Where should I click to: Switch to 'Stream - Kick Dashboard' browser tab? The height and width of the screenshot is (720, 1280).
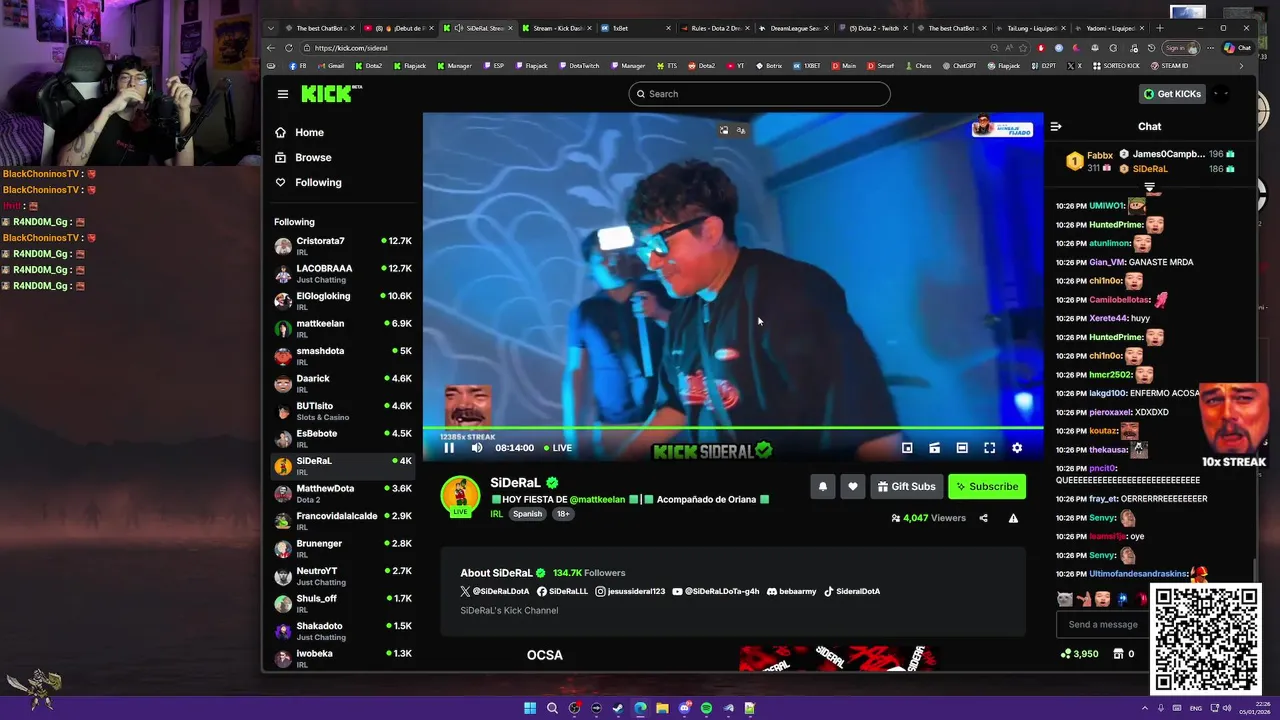click(x=556, y=28)
